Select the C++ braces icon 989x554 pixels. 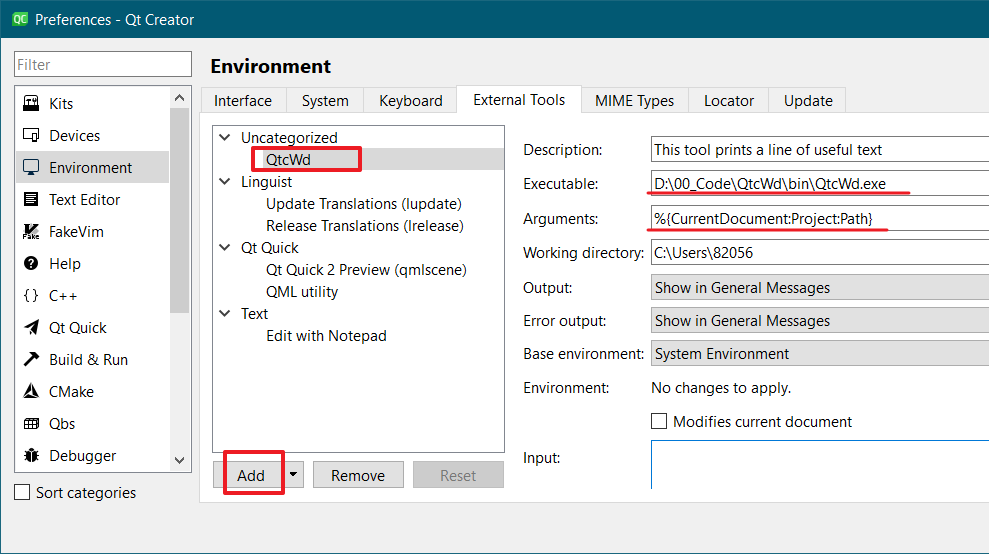(31, 295)
